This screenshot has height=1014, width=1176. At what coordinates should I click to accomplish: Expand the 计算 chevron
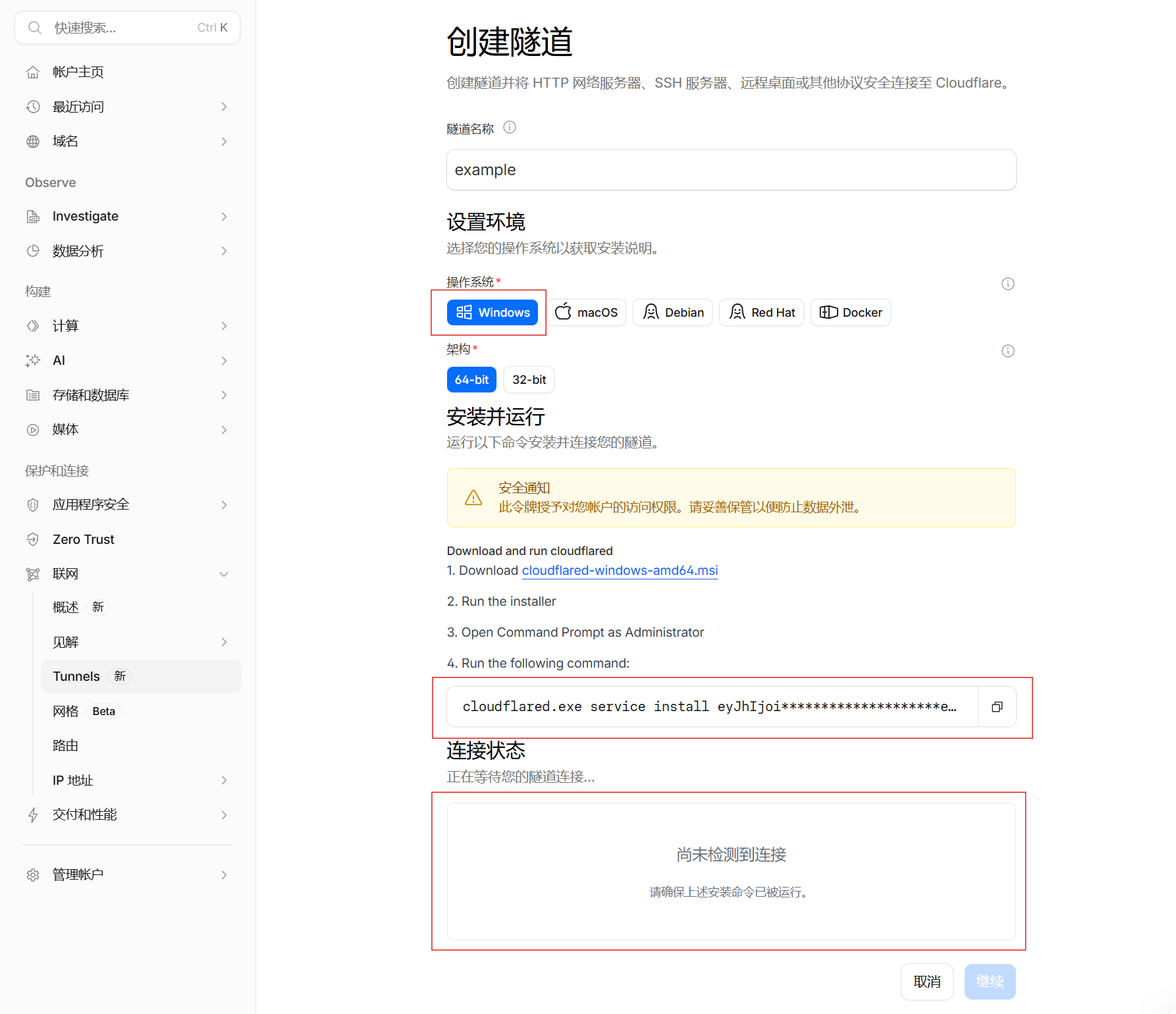(x=224, y=326)
